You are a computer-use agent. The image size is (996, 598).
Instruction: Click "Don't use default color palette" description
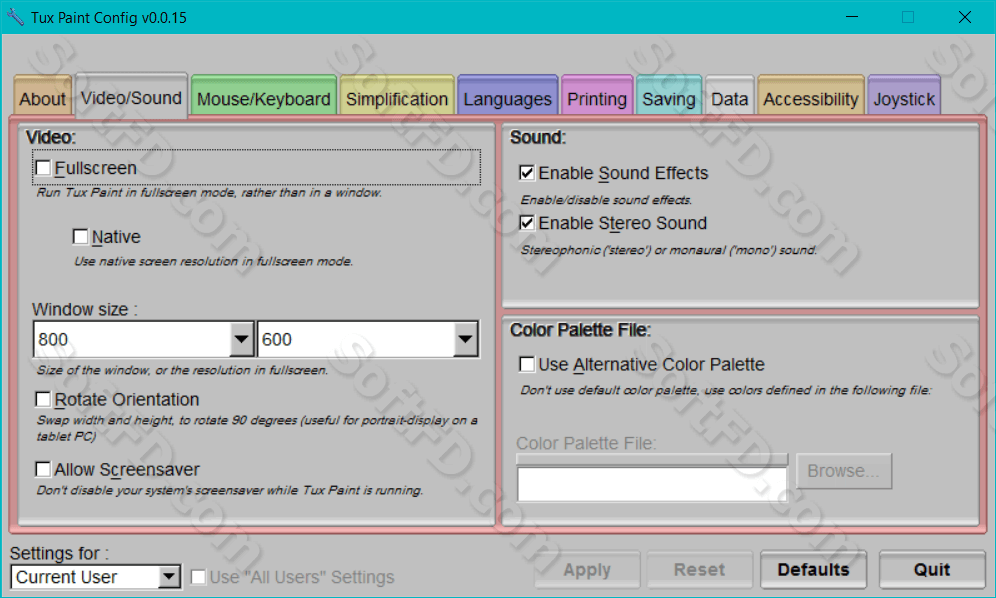[x=726, y=390]
